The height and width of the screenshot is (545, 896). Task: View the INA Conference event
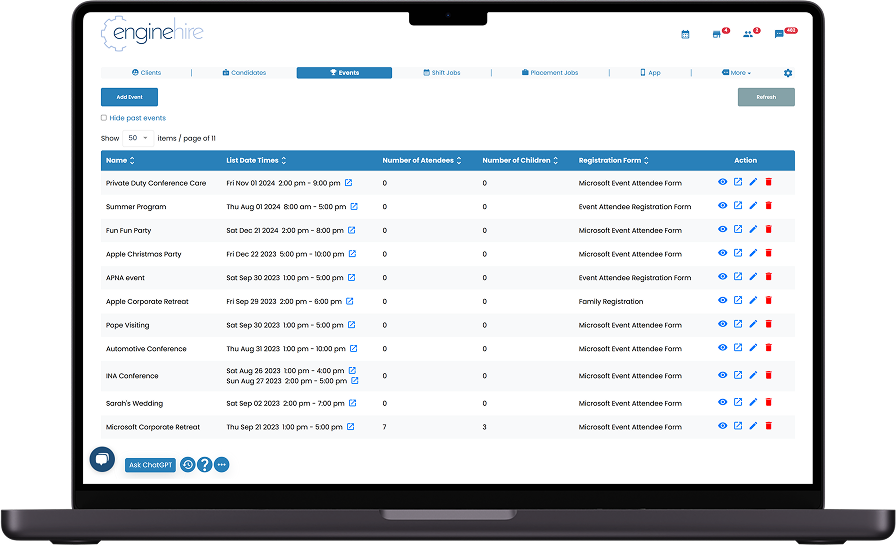(x=723, y=375)
